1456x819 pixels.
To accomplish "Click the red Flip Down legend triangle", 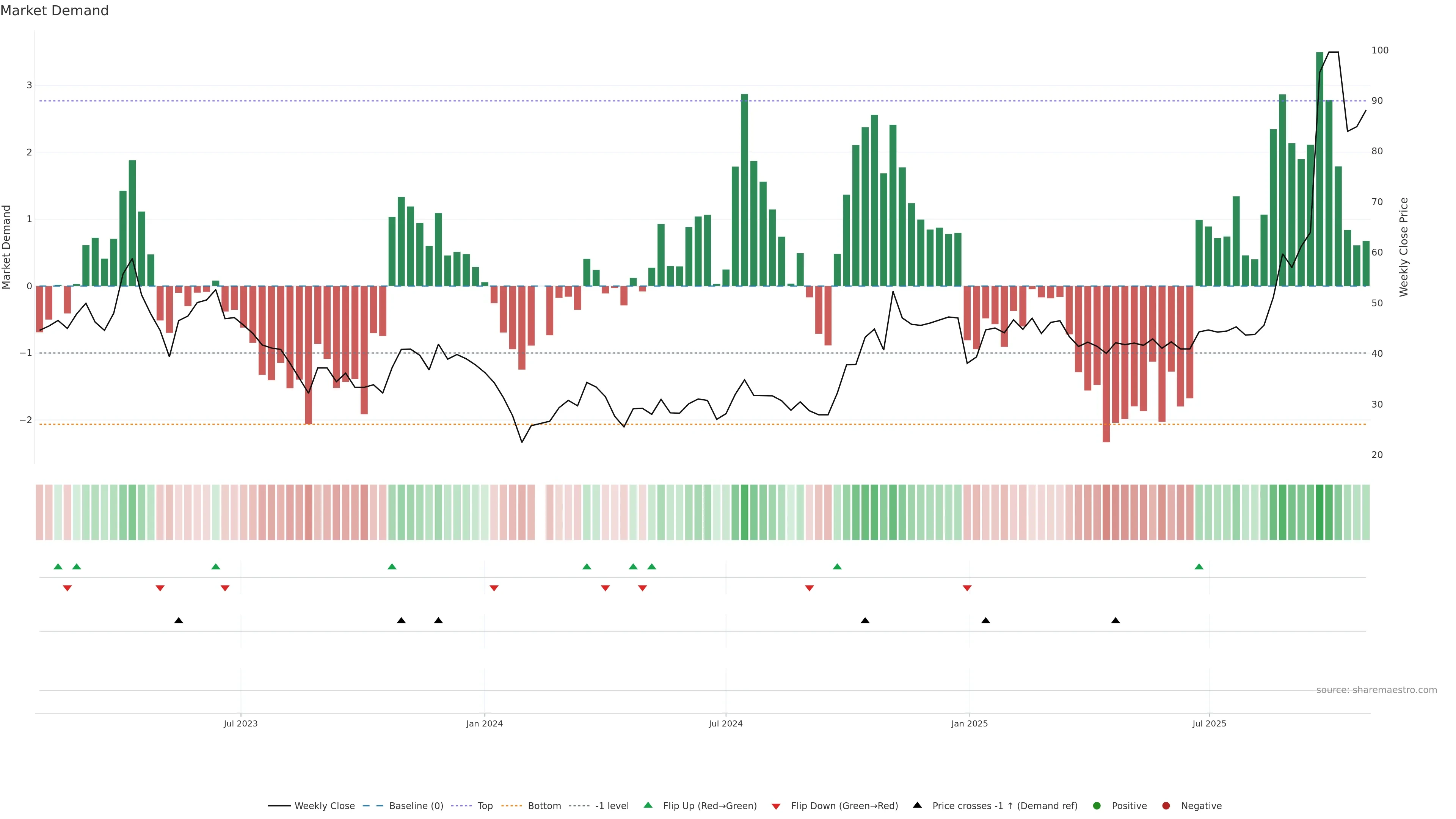I will (x=776, y=806).
